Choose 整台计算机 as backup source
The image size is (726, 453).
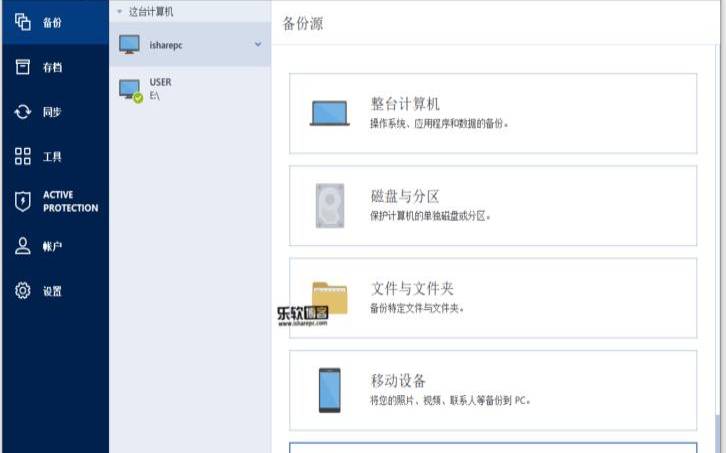[x=493, y=113]
